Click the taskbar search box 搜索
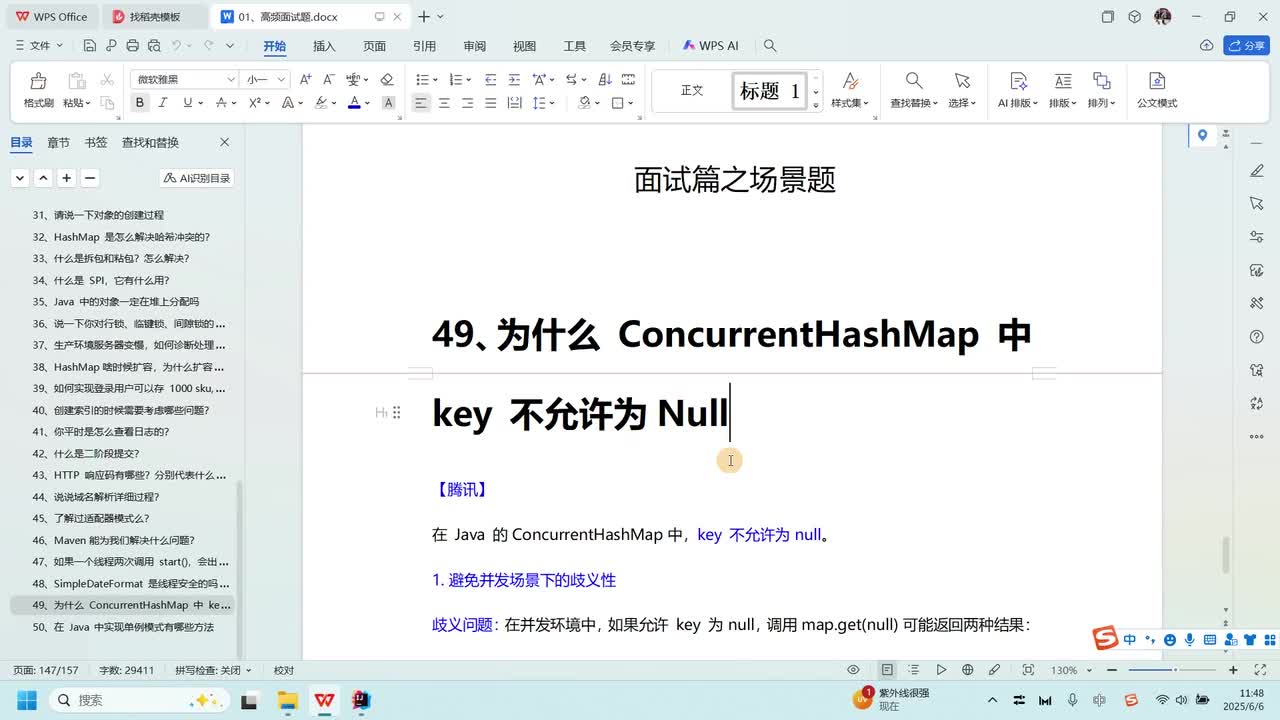 139,700
